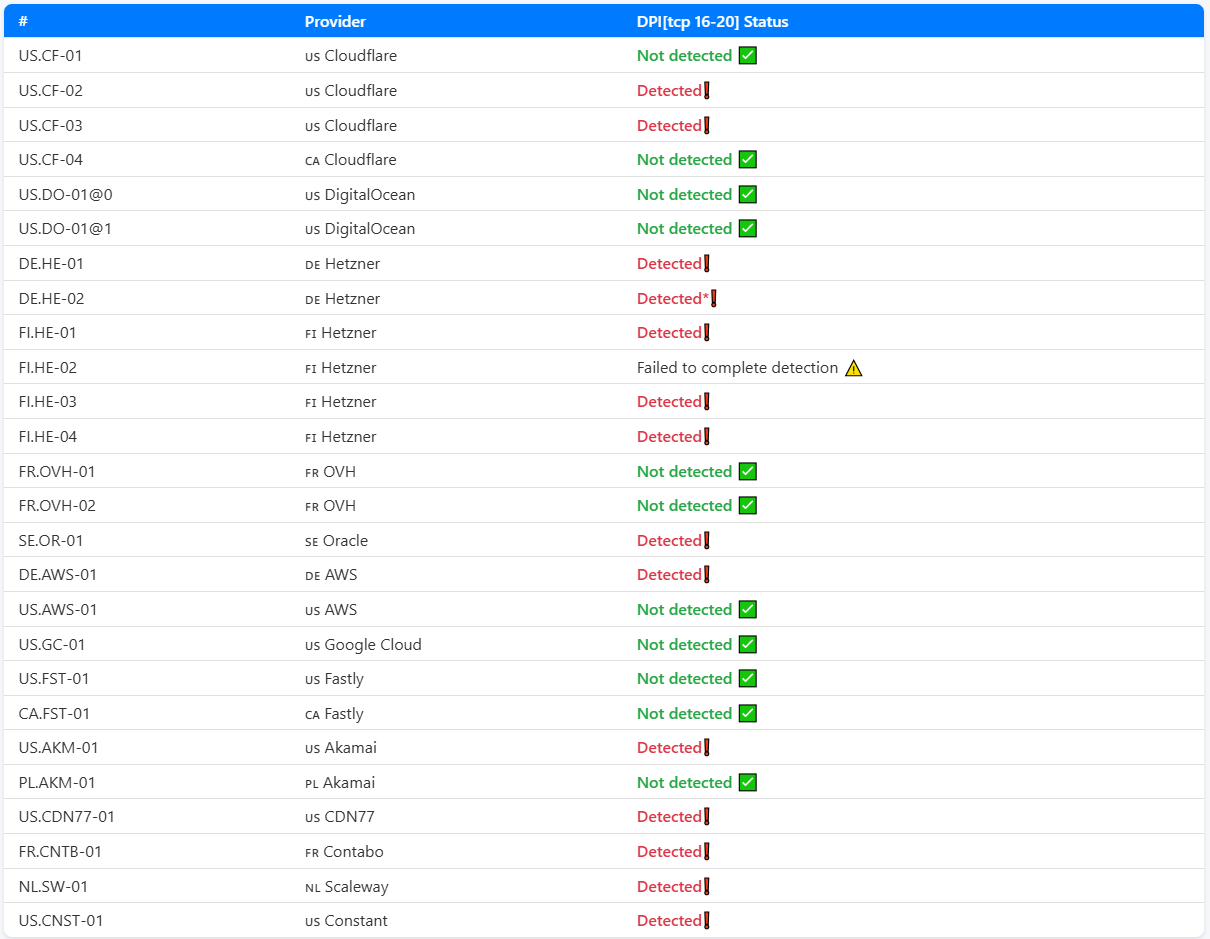The width and height of the screenshot is (1210, 939).
Task: Click the green checkmark for US.GC-01 Google Cloud
Action: pos(747,645)
